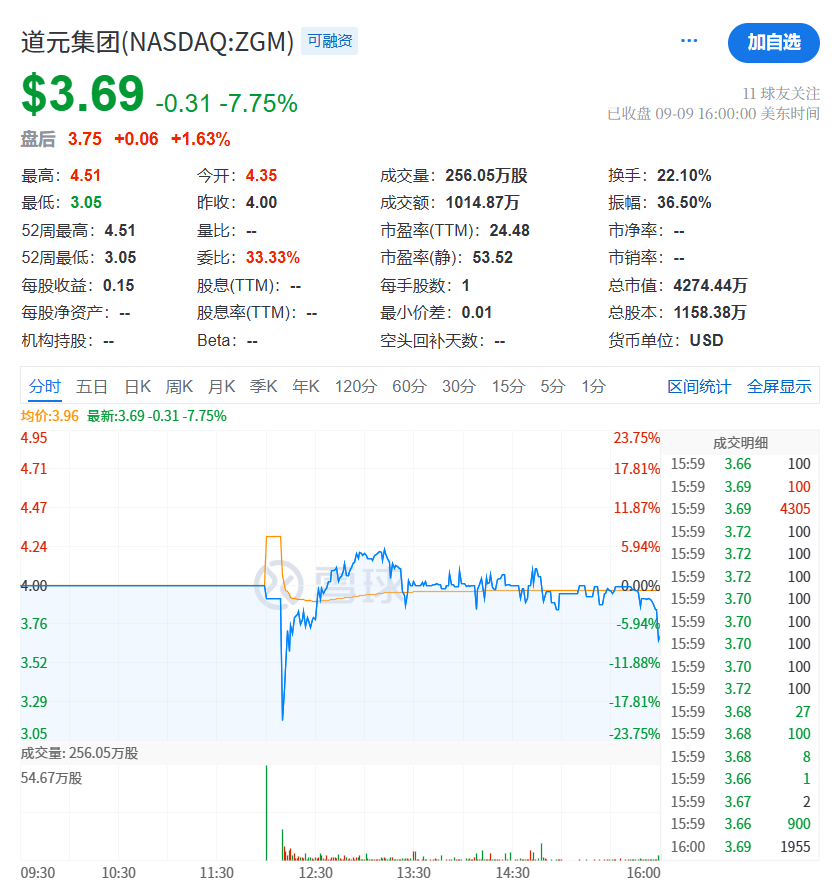Open the 周K chart tab
This screenshot has width=836, height=890.
pyautogui.click(x=180, y=386)
